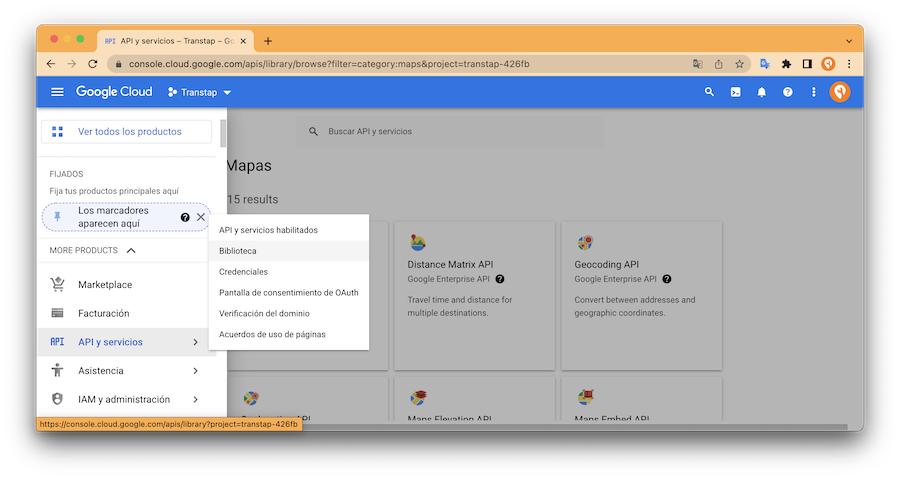
Task: Click the search magnifier in the header
Action: pos(709,92)
